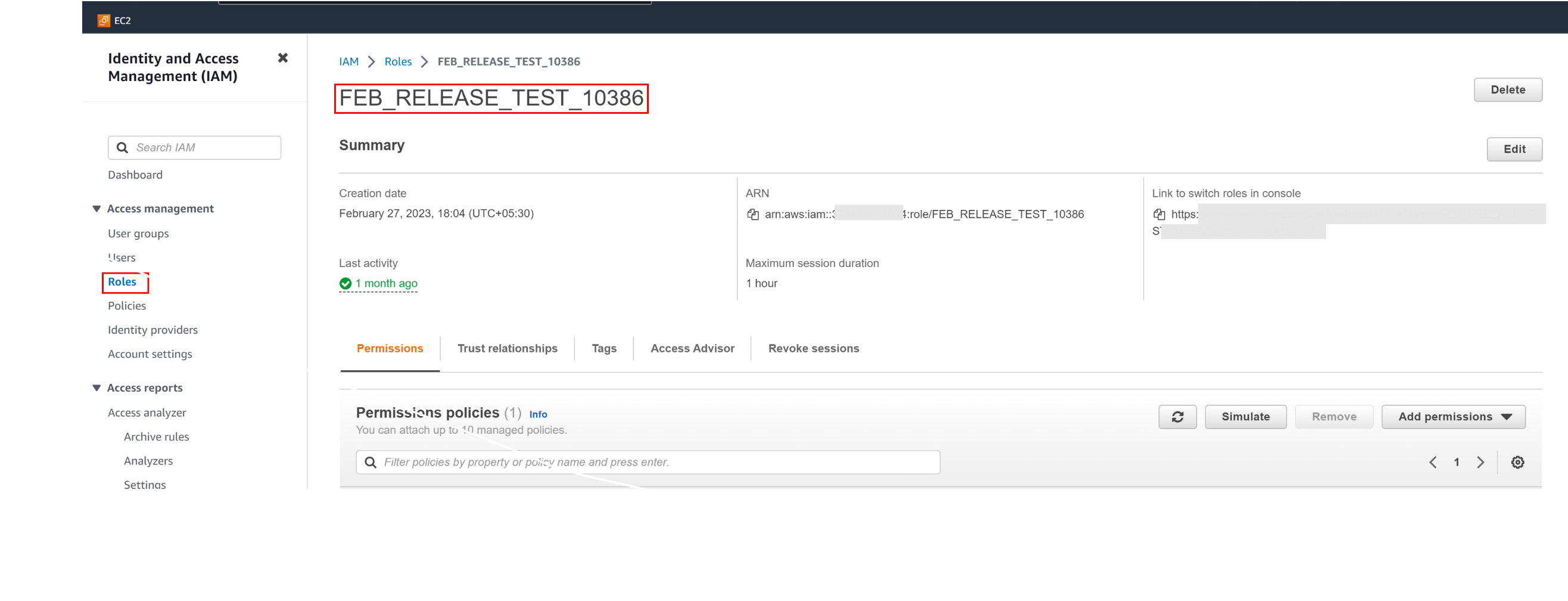Collapse the Access reports section

click(96, 388)
